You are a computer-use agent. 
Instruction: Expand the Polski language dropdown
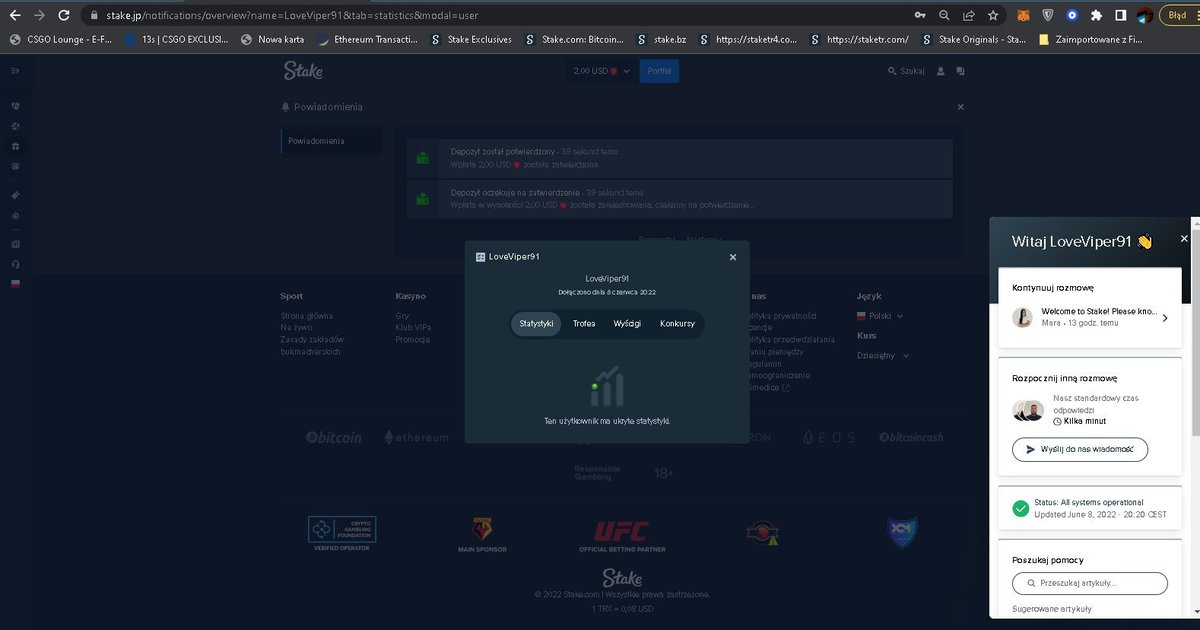pos(880,316)
